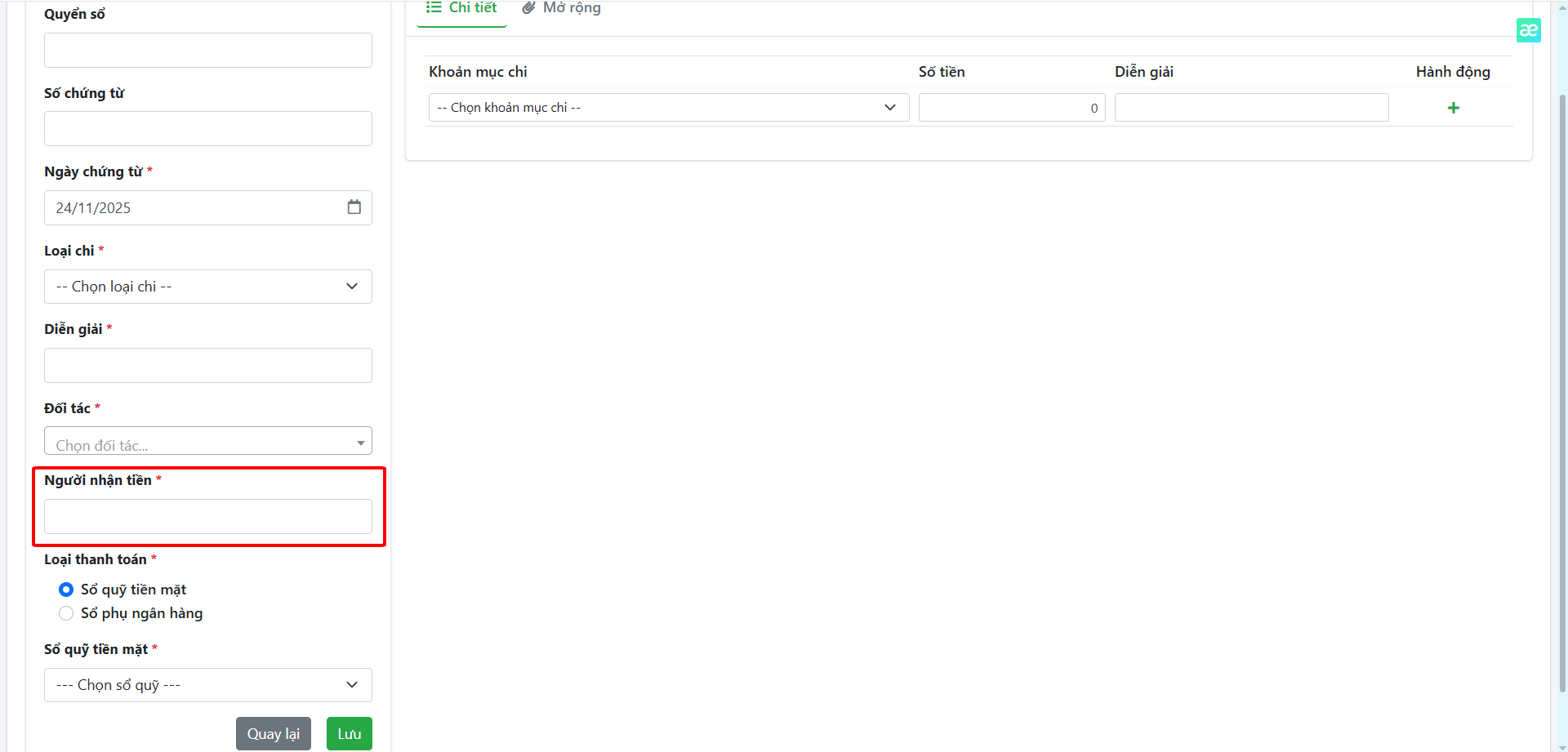The height and width of the screenshot is (752, 1568).
Task: Click the green Lưu save button
Action: point(349,733)
